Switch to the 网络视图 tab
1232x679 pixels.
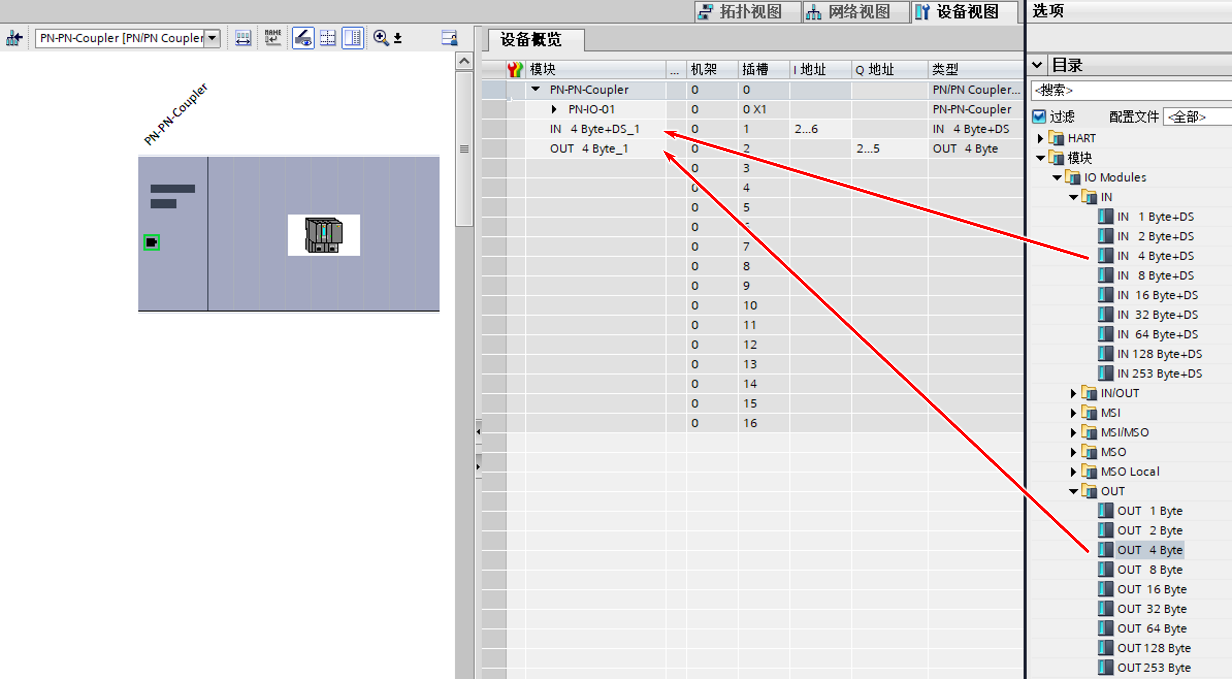pos(846,12)
